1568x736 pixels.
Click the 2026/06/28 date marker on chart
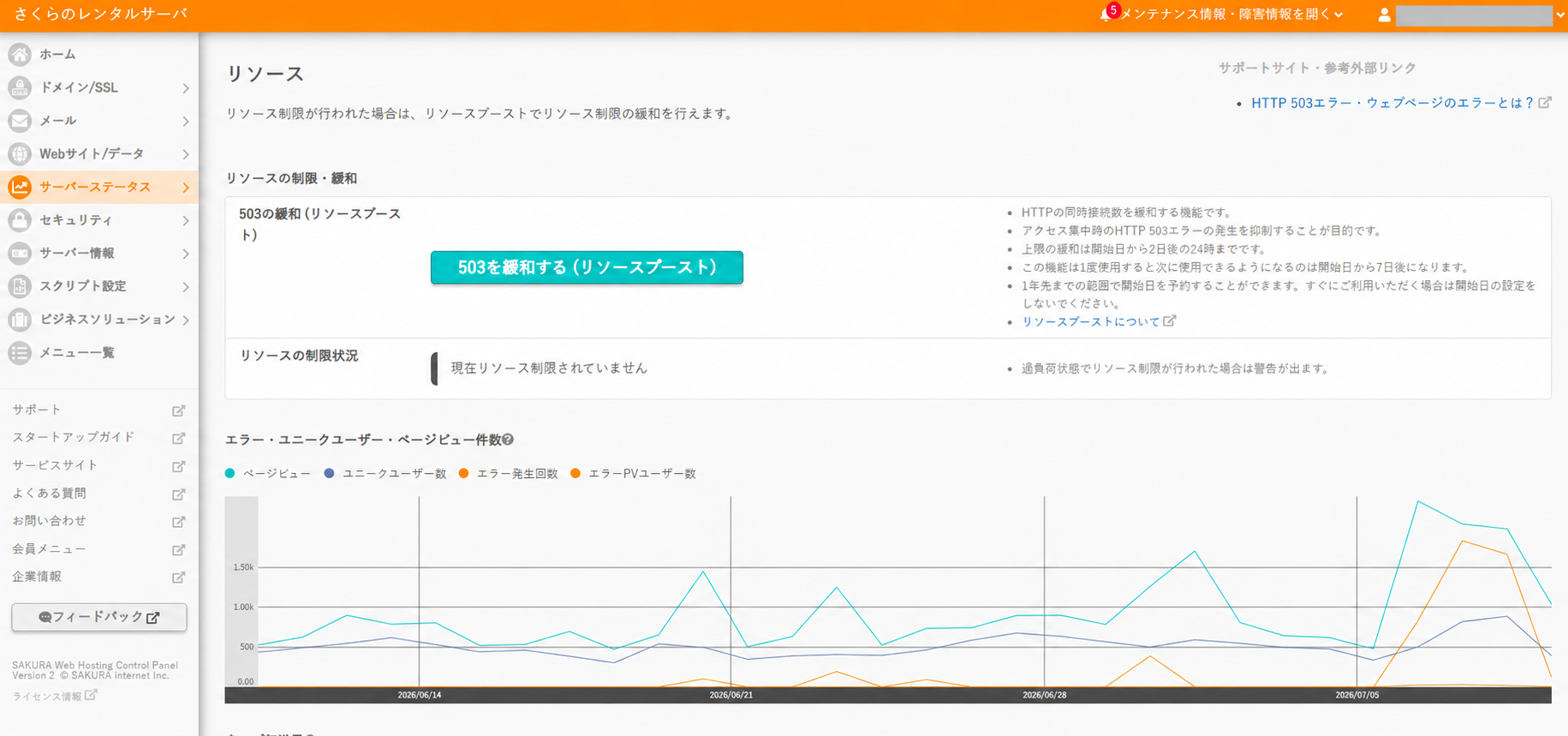(x=1044, y=695)
